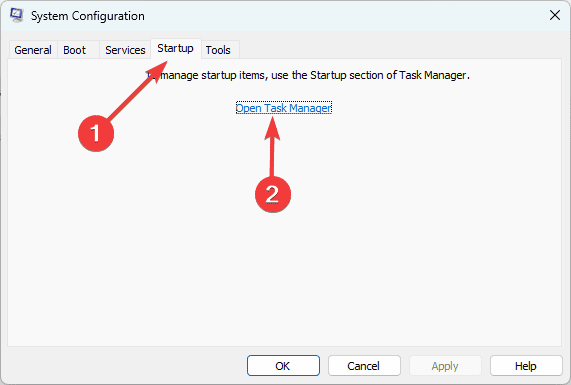Click the greyed-out Apply button

pos(445,366)
